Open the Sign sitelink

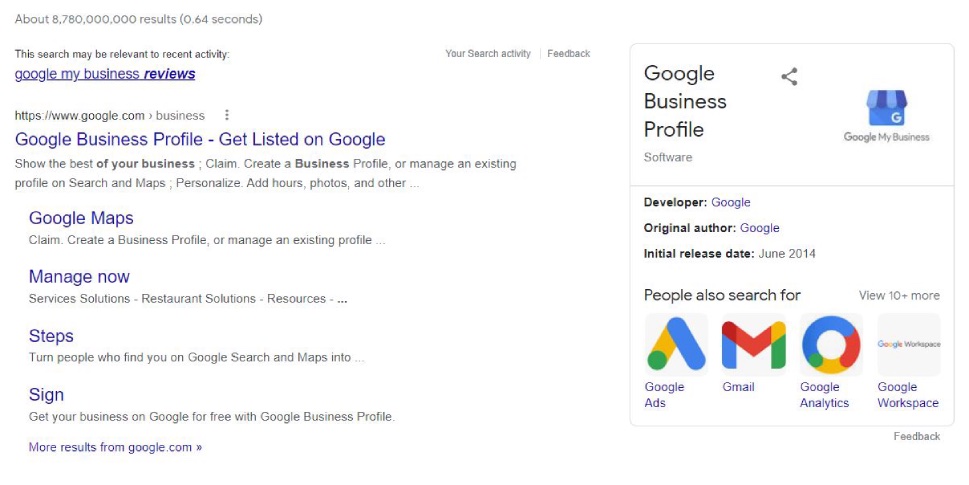[x=46, y=394]
